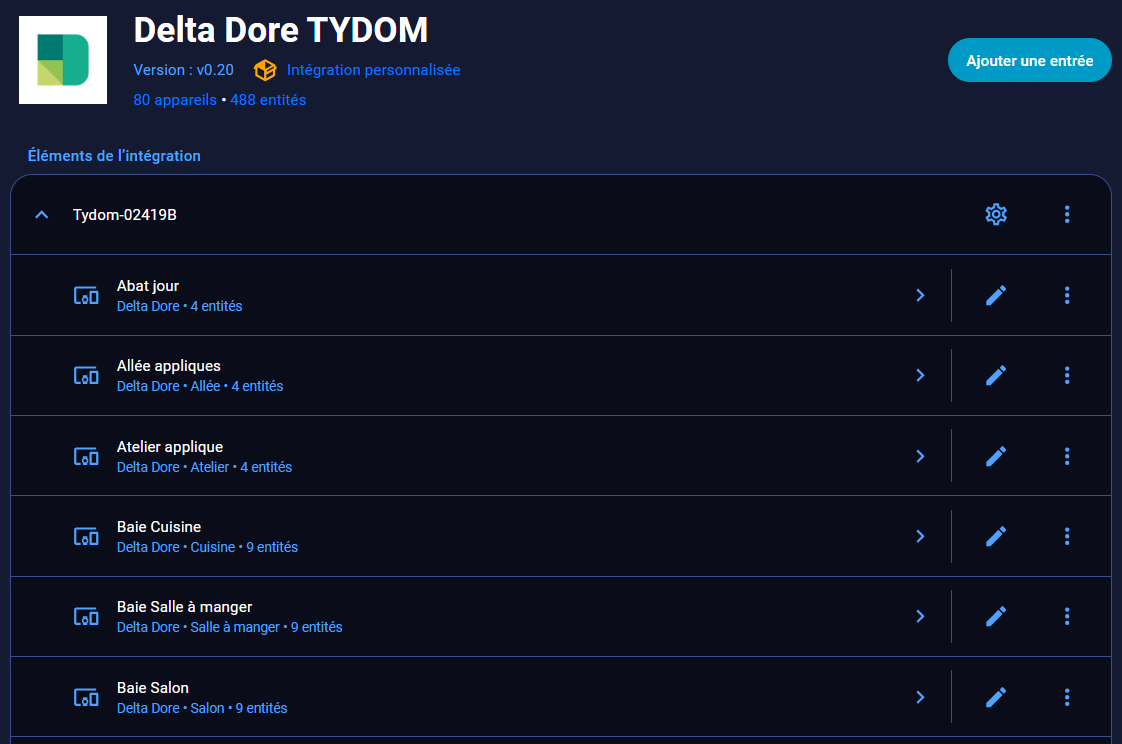Click the Delta Dore TYDOM logo
1122x744 pixels.
tap(63, 60)
